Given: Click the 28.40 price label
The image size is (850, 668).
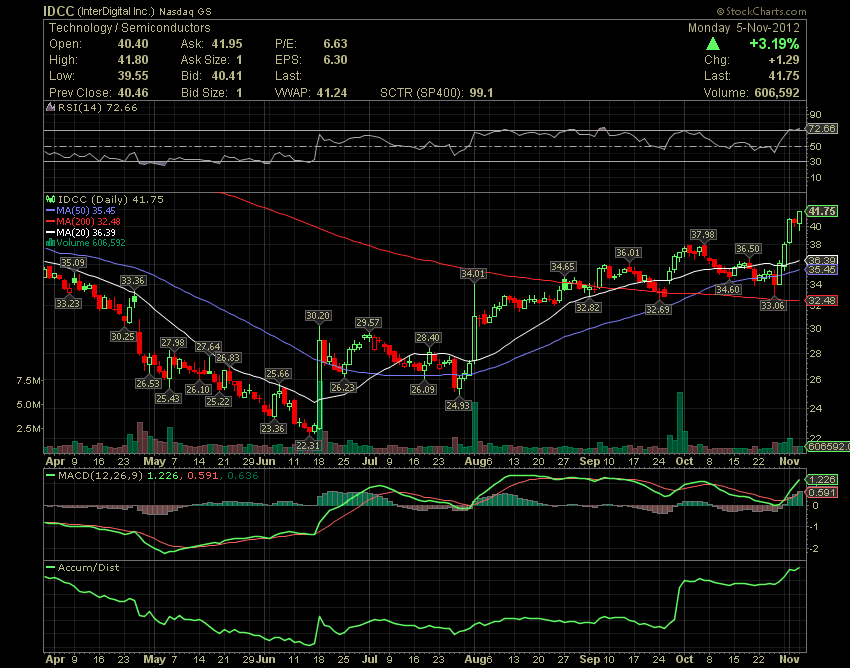Looking at the screenshot, I should coord(428,338).
